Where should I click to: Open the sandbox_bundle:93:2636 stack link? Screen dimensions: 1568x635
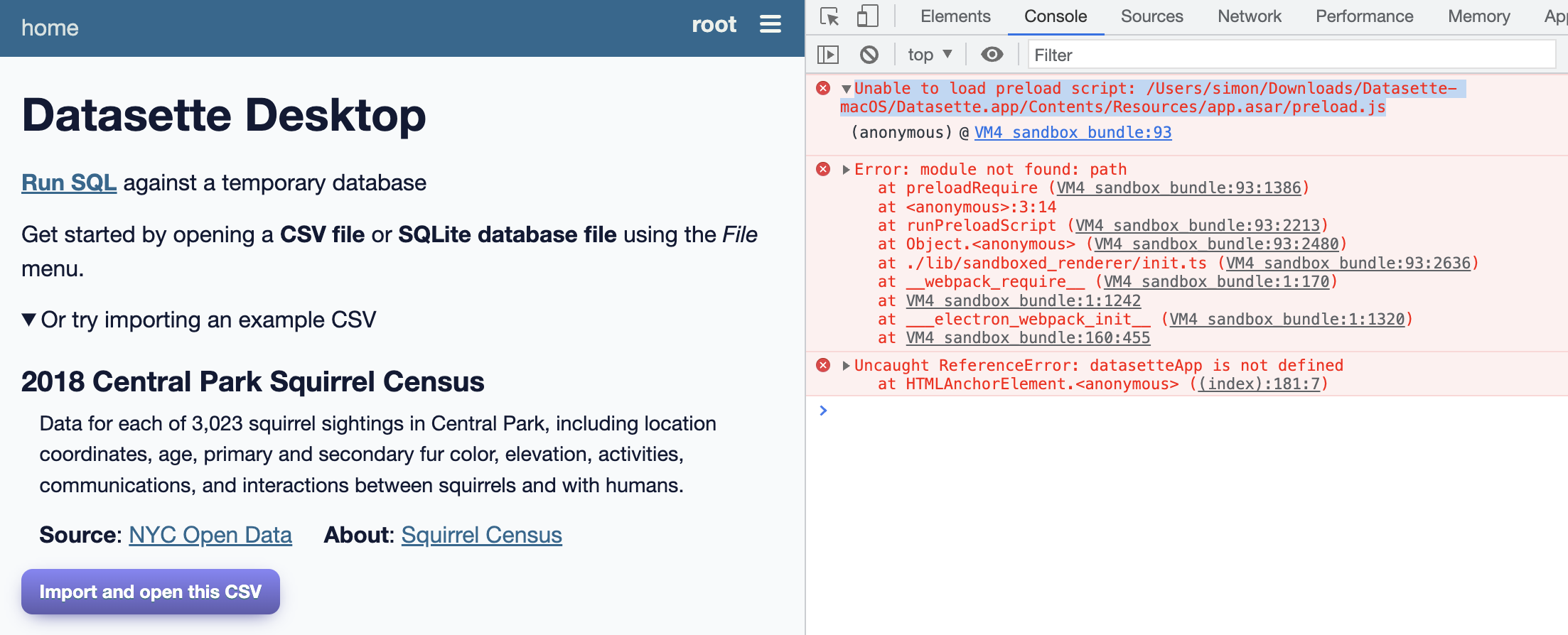click(x=1348, y=264)
